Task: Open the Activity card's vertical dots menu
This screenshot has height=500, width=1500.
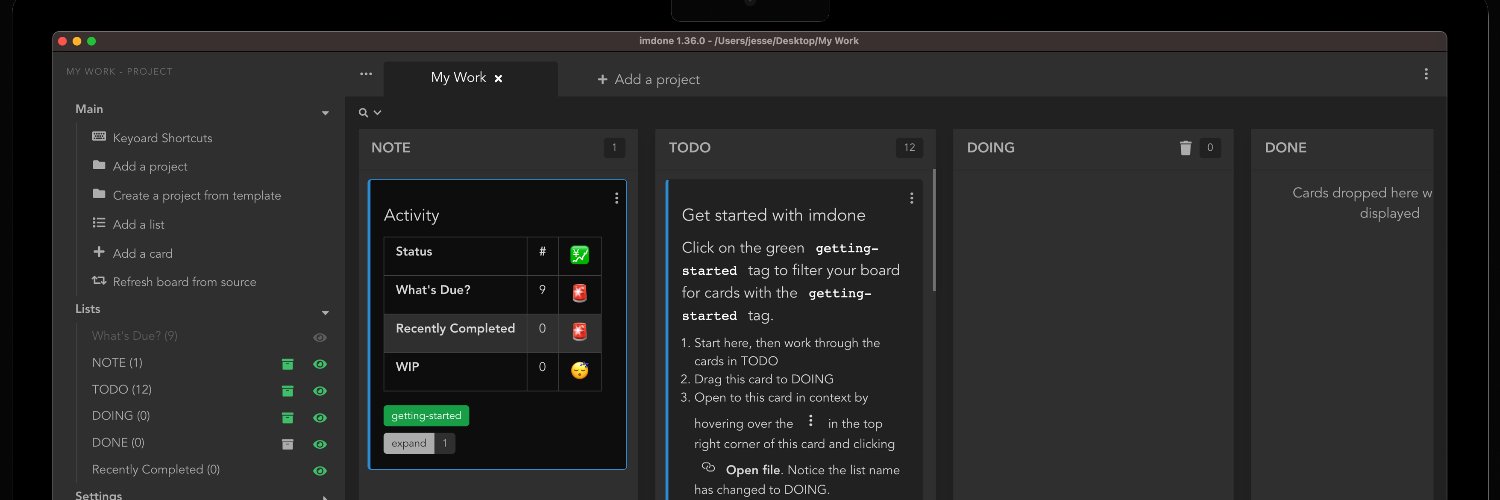Action: click(x=617, y=198)
